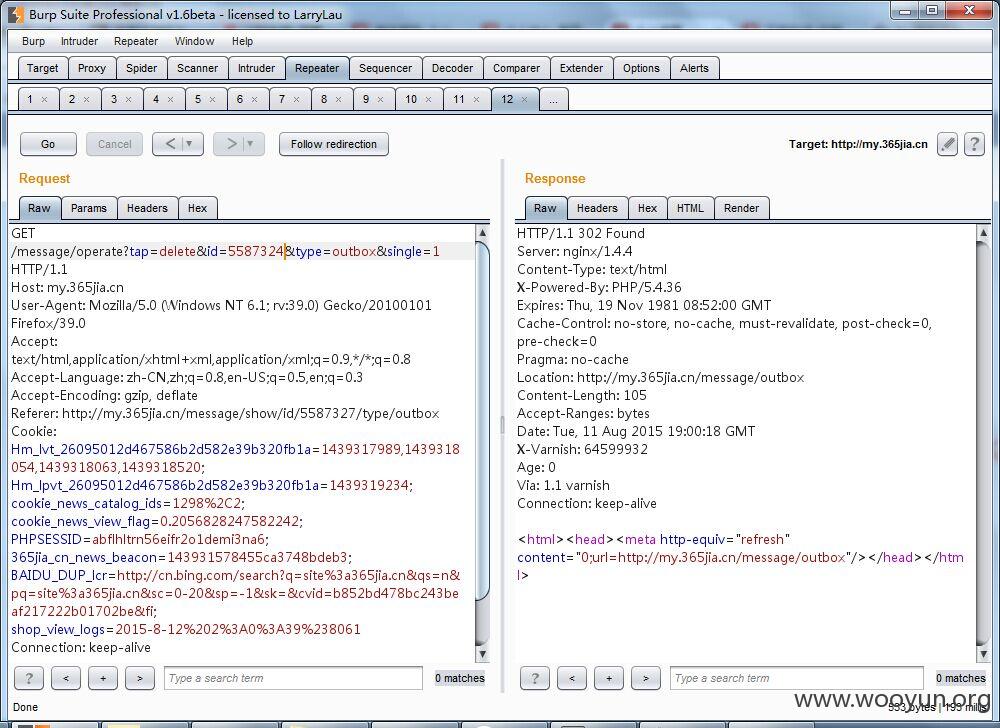Click 'HTTP/1.1 302 Found' status line

pos(581,233)
